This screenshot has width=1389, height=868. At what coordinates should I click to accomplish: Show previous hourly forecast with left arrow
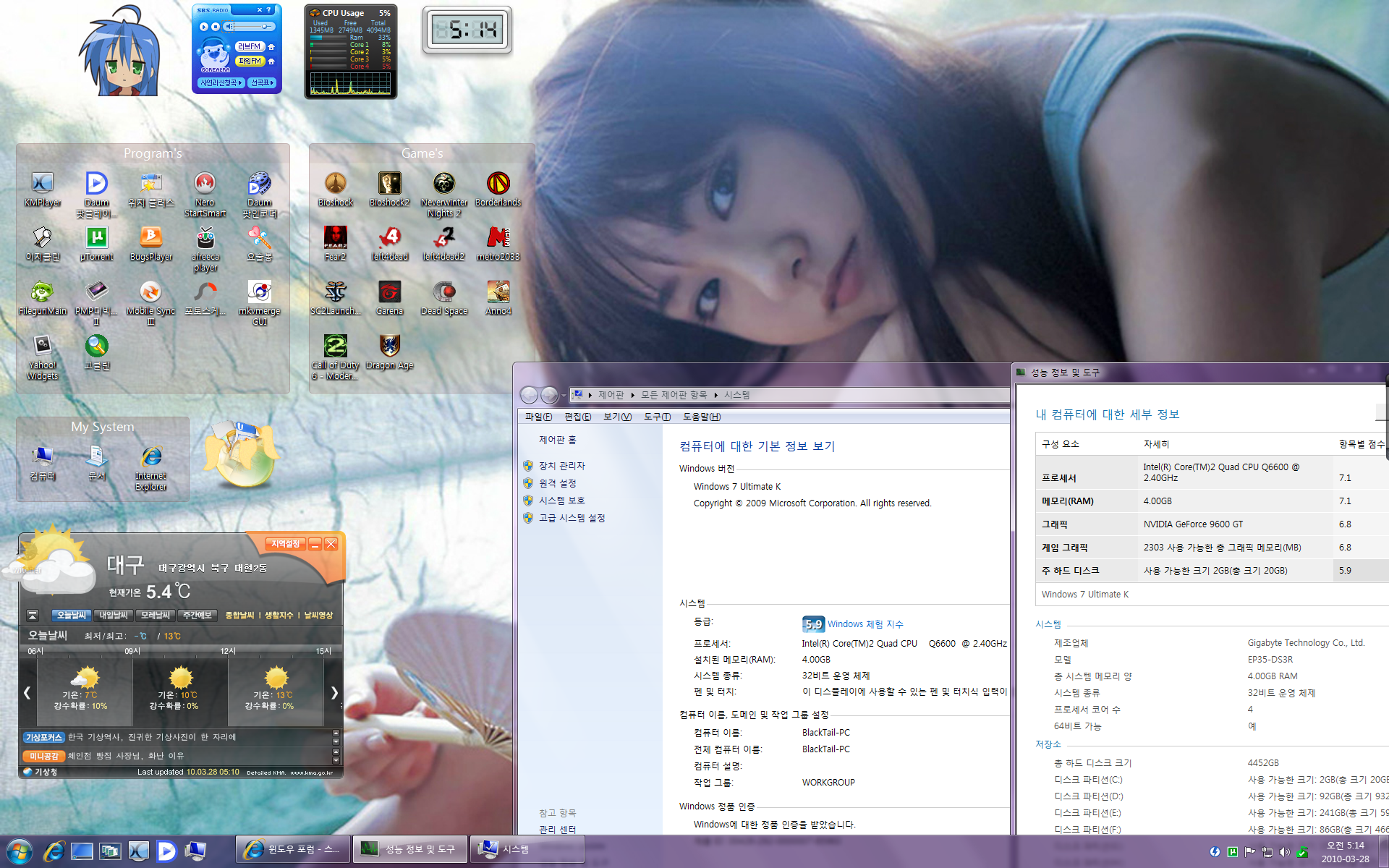tap(27, 692)
